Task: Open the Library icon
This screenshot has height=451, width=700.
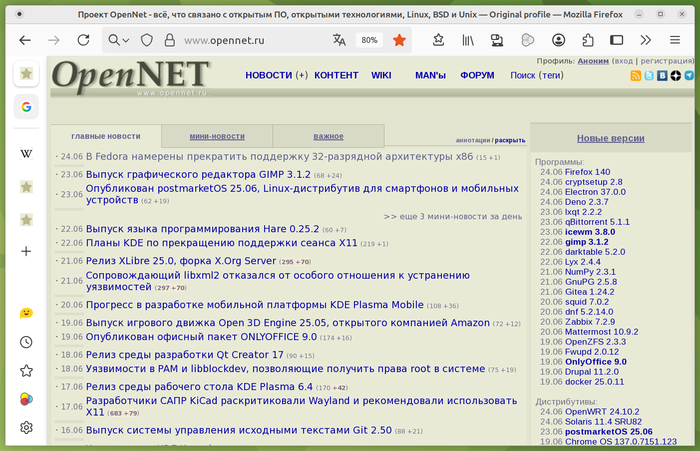Action: [468, 40]
